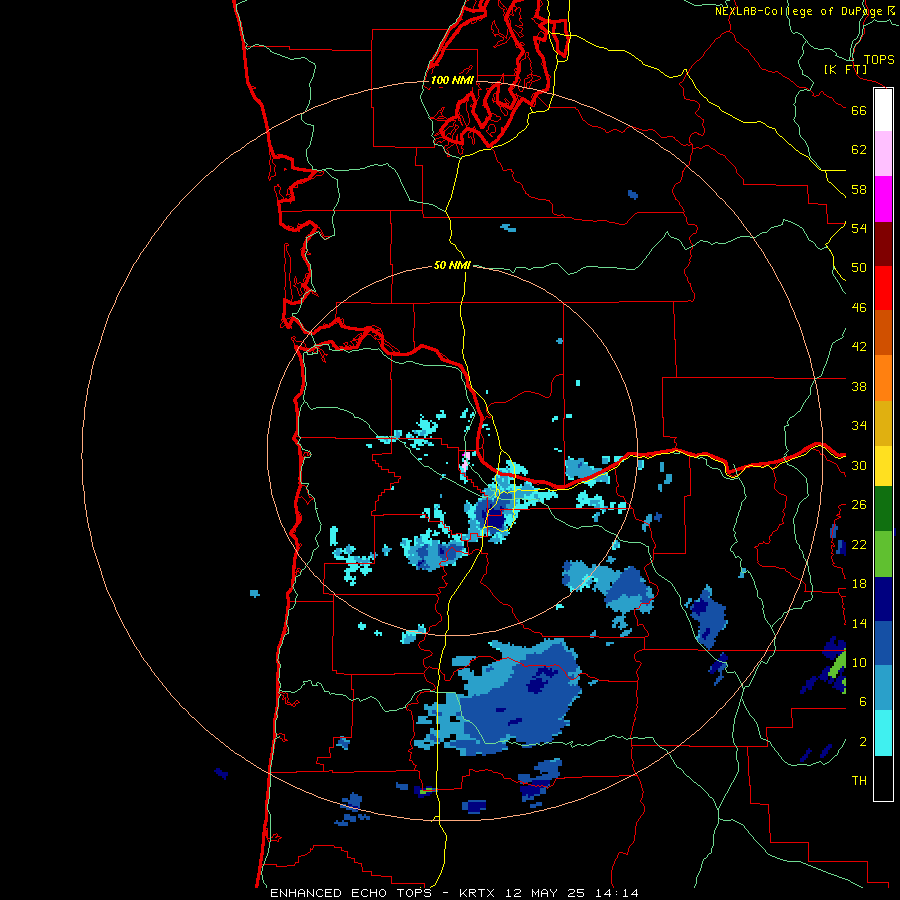Click the 12 MAY 25 date stamp
Image resolution: width=900 pixels, height=900 pixels.
[545, 893]
